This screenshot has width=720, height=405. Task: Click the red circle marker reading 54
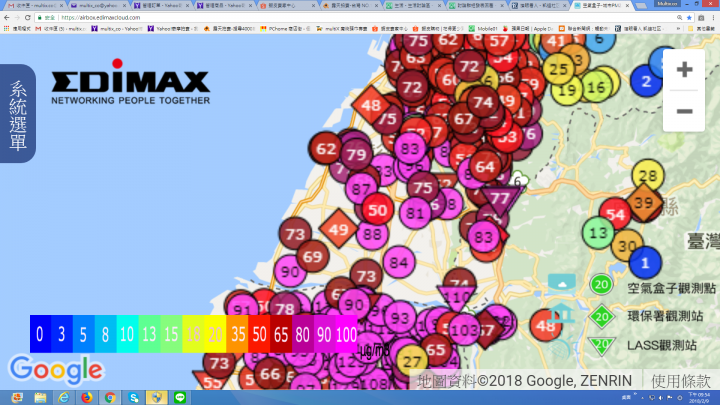[x=615, y=214]
